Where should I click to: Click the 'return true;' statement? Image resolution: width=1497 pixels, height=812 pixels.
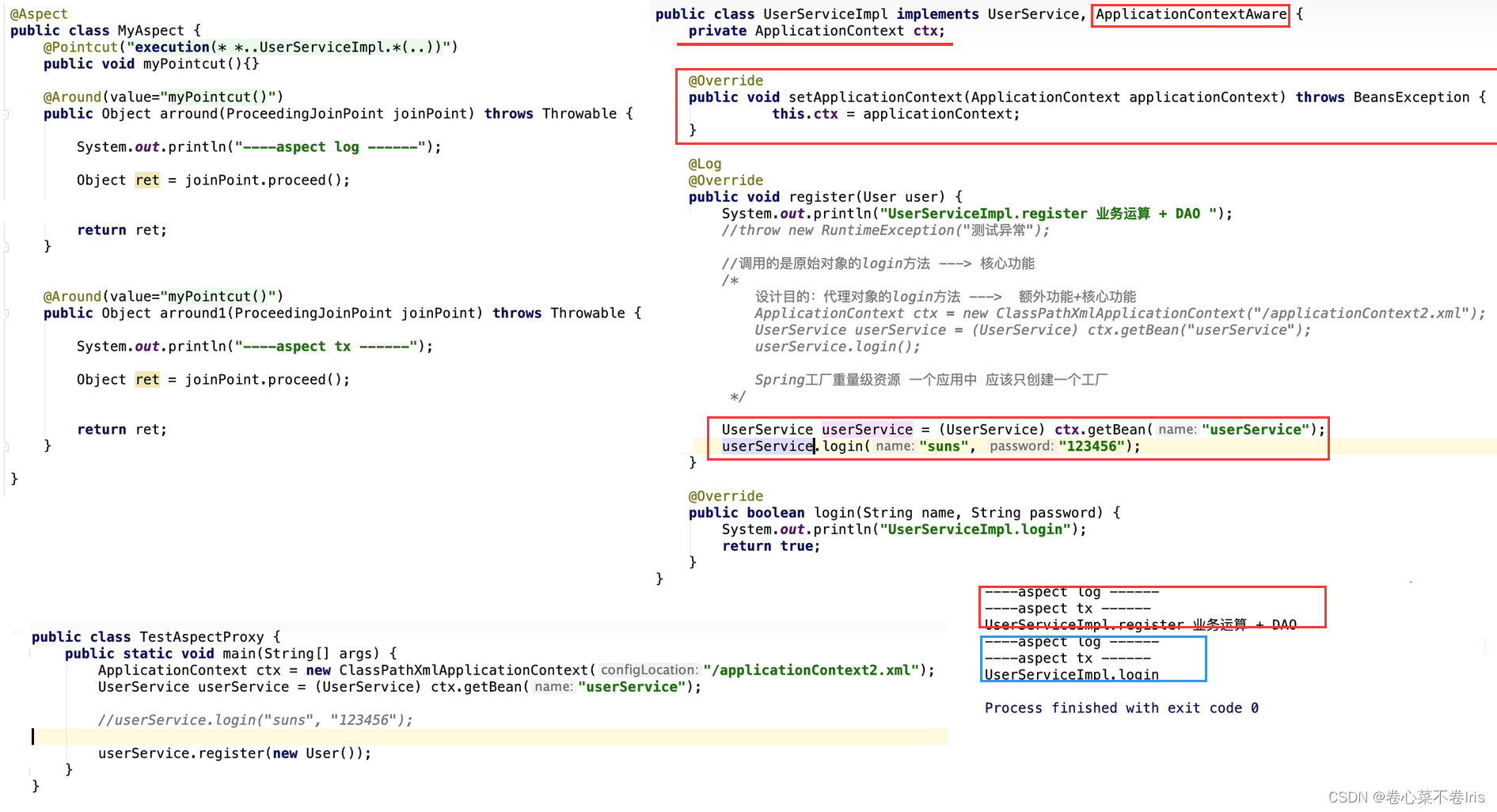pyautogui.click(x=771, y=546)
